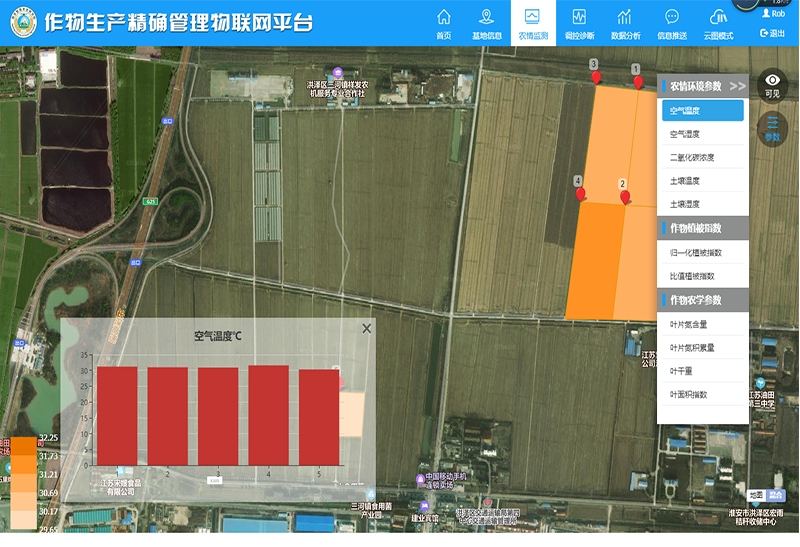Select 叶面积指数 item
800x547 pixels.
[703, 395]
